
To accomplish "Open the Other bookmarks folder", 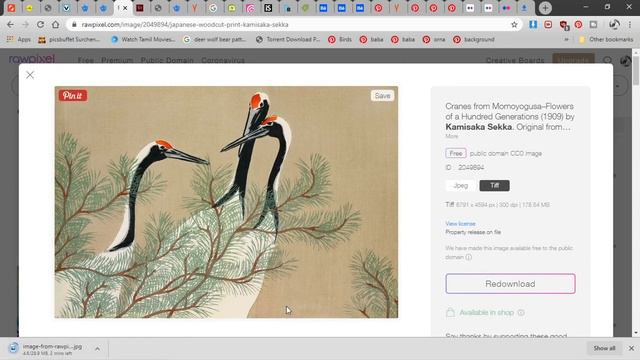I will [x=606, y=40].
